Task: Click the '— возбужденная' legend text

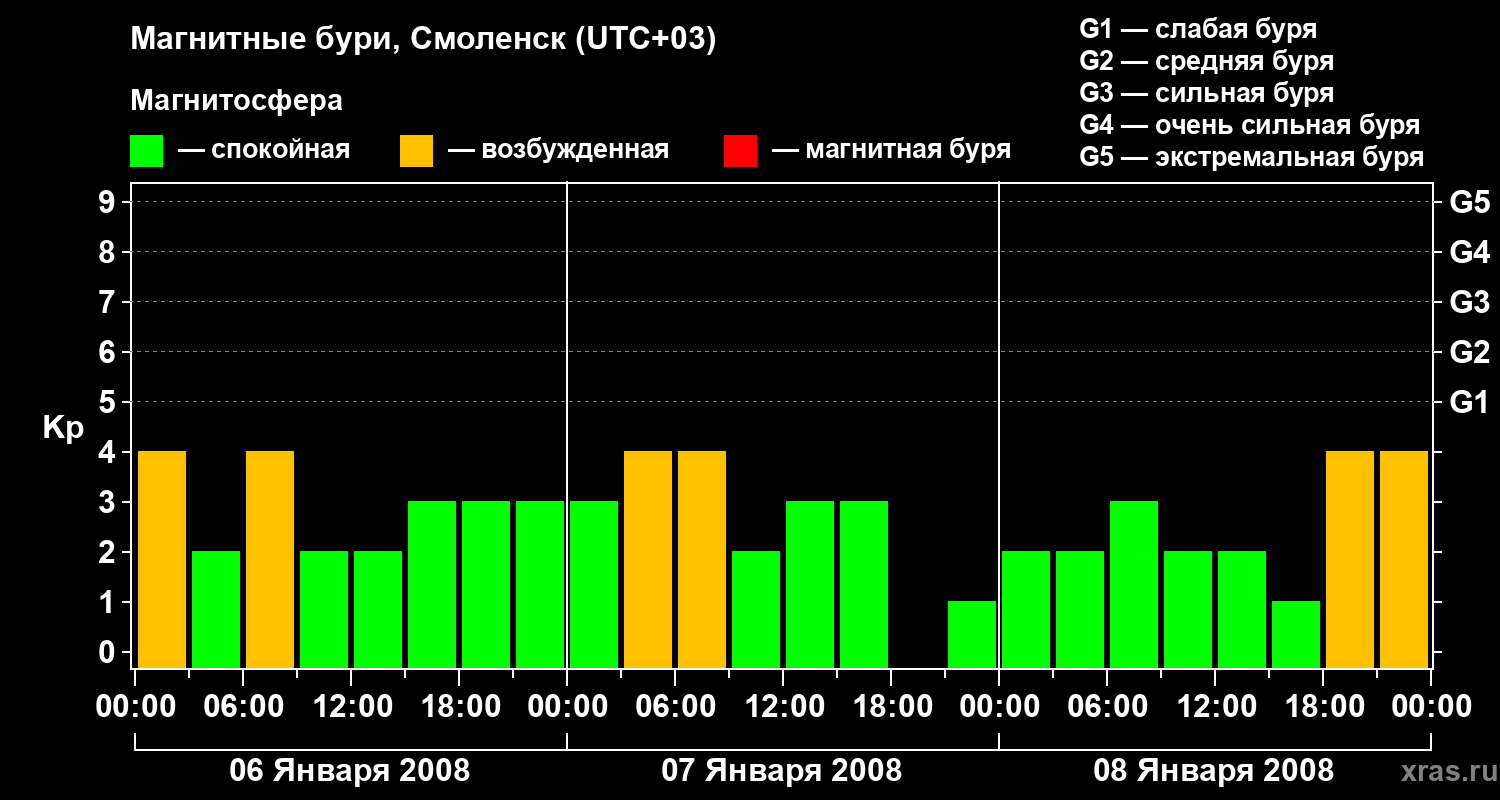Action: (x=559, y=151)
